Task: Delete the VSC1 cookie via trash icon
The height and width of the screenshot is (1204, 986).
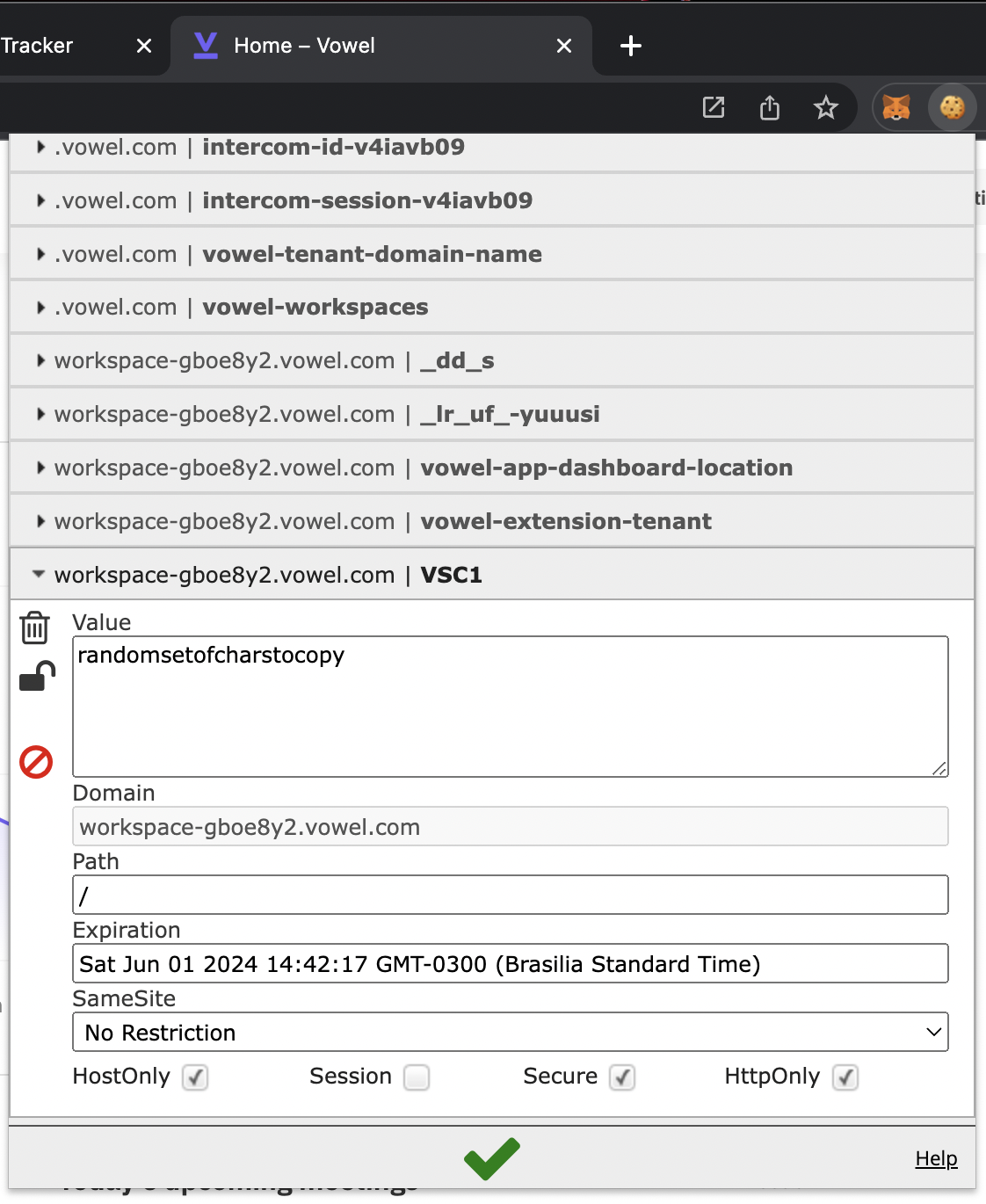Action: click(35, 627)
